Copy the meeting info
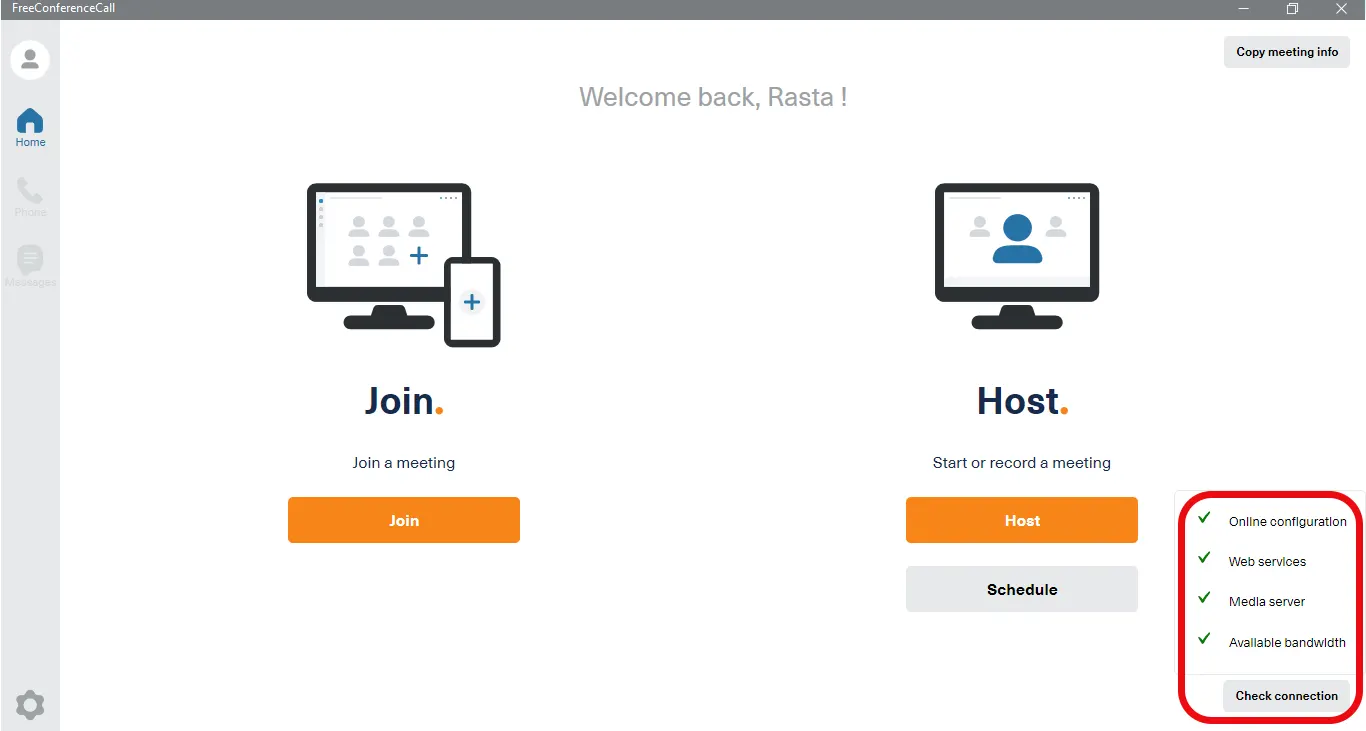This screenshot has width=1366, height=731. [x=1287, y=52]
